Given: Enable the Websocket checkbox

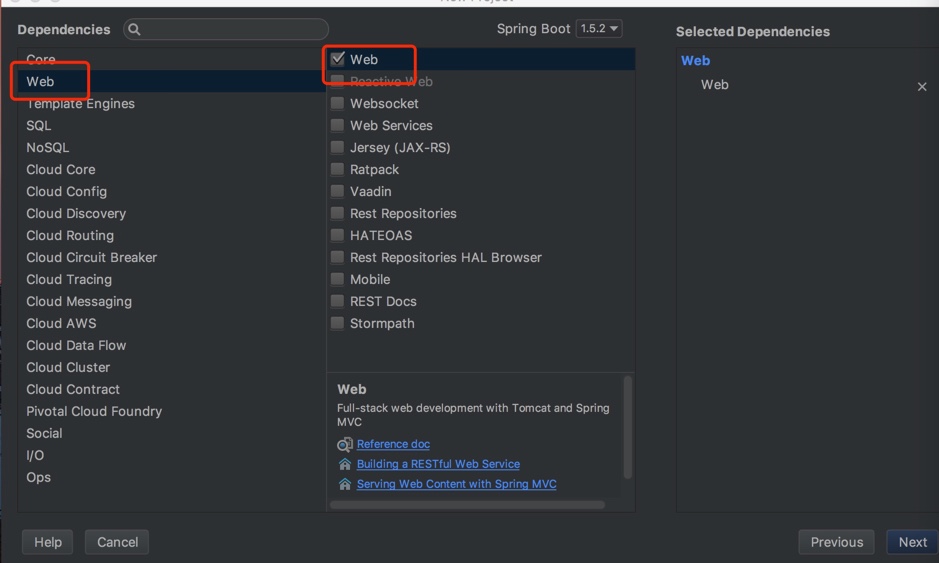Looking at the screenshot, I should tap(338, 103).
